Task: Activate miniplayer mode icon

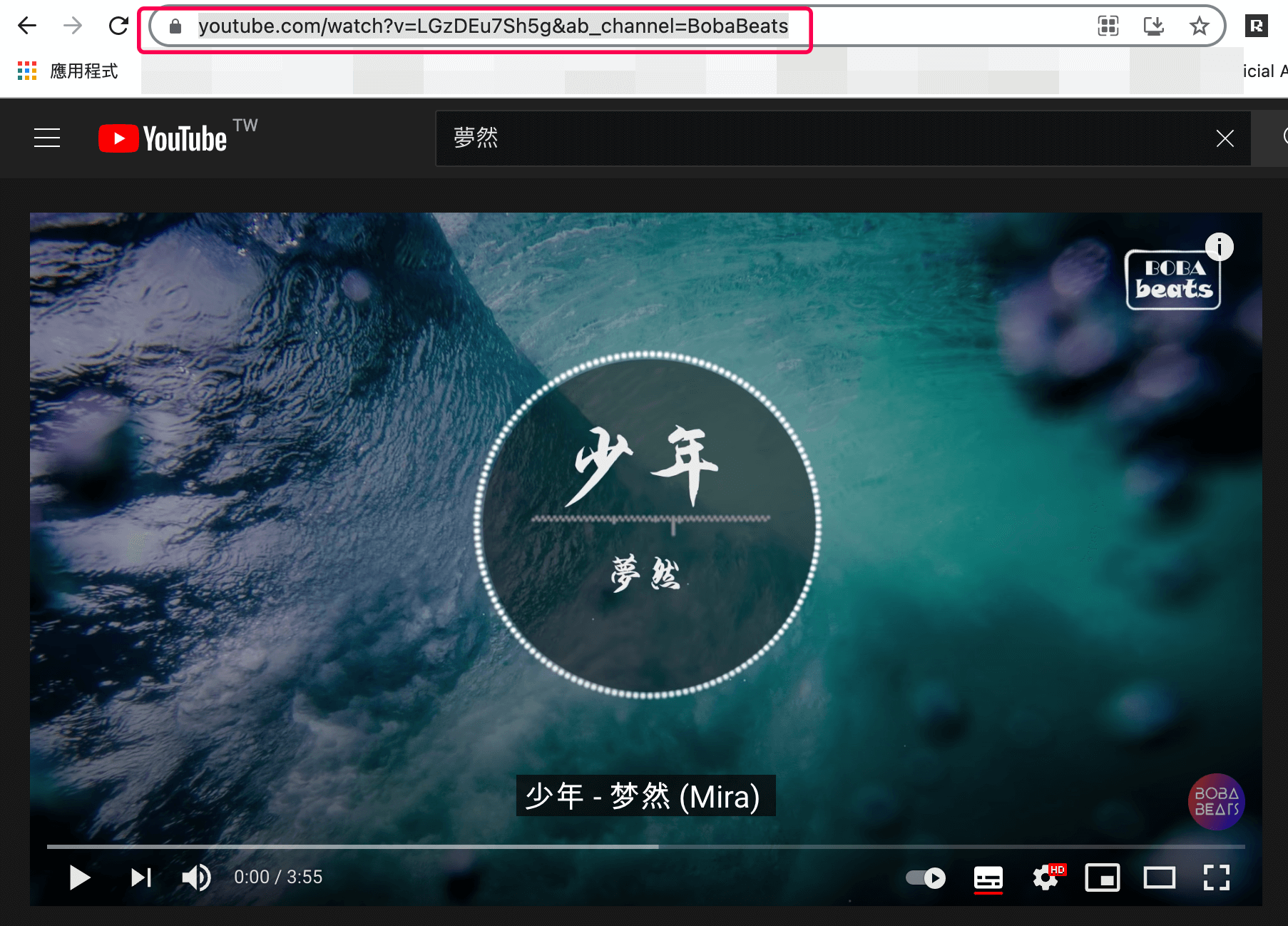Action: point(1103,878)
